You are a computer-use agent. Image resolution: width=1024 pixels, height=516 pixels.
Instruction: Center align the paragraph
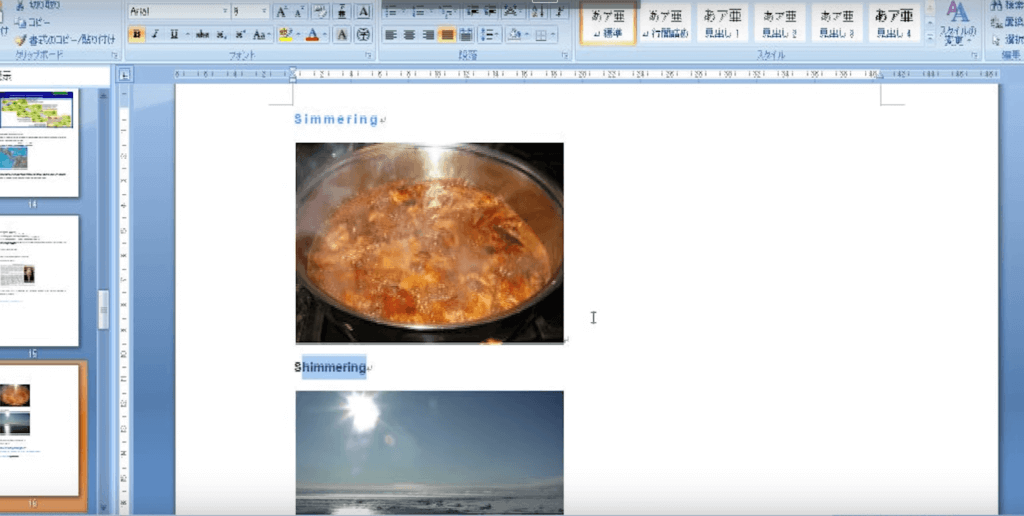tap(409, 35)
